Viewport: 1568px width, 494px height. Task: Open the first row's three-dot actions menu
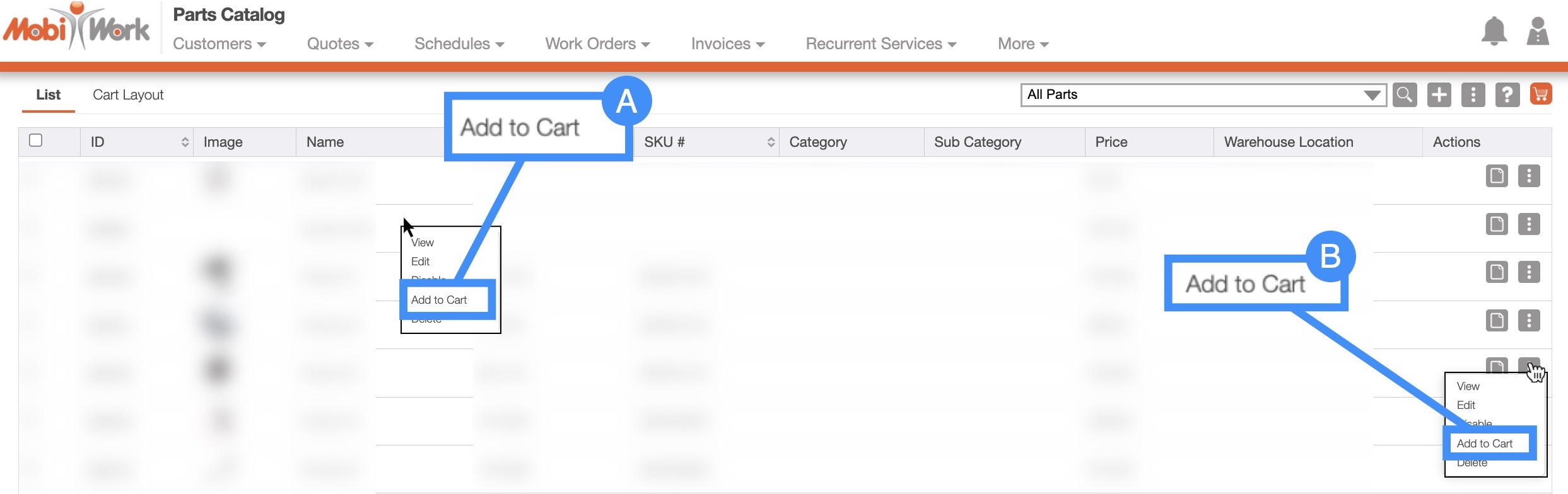(x=1529, y=176)
